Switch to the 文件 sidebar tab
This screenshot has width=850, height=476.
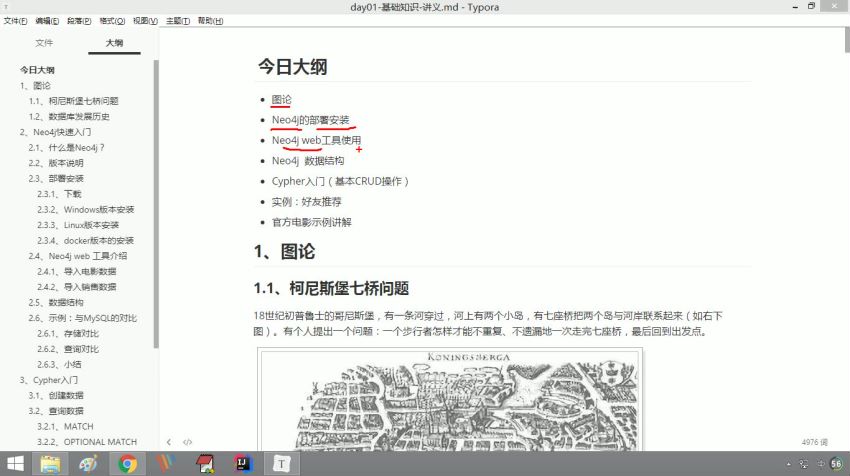point(44,43)
